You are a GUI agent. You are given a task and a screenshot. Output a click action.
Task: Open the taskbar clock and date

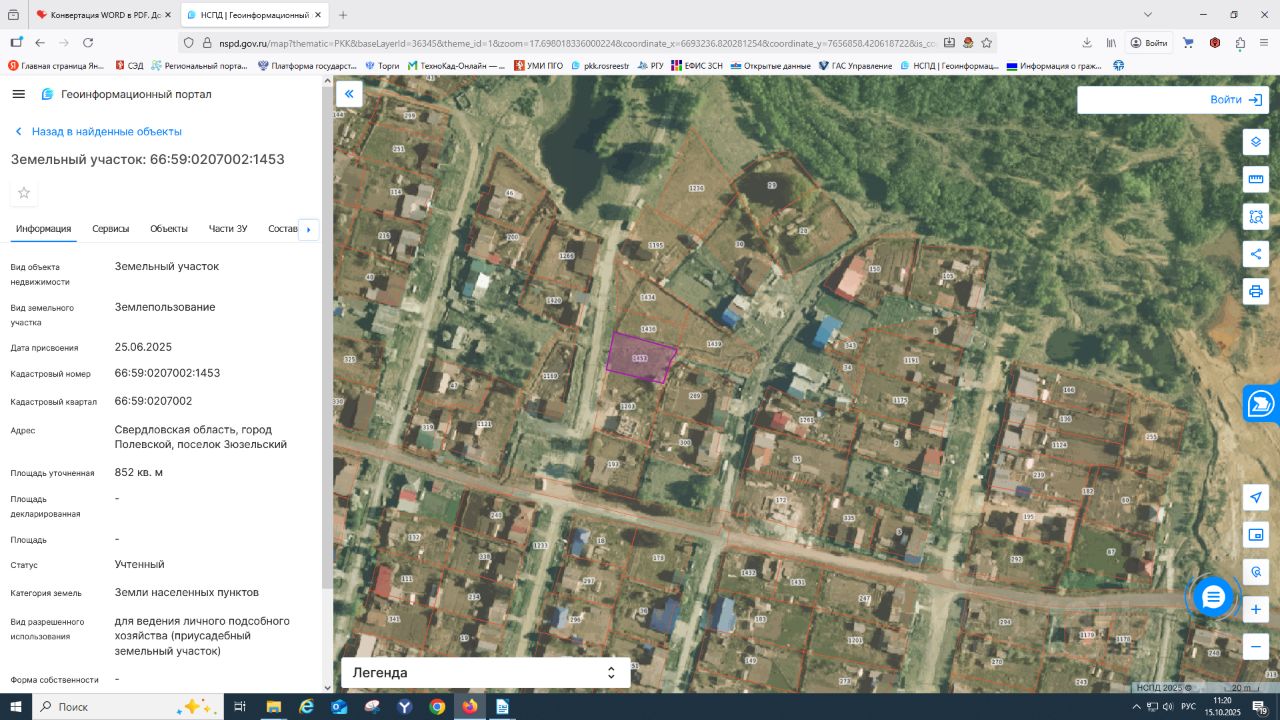pos(1222,707)
